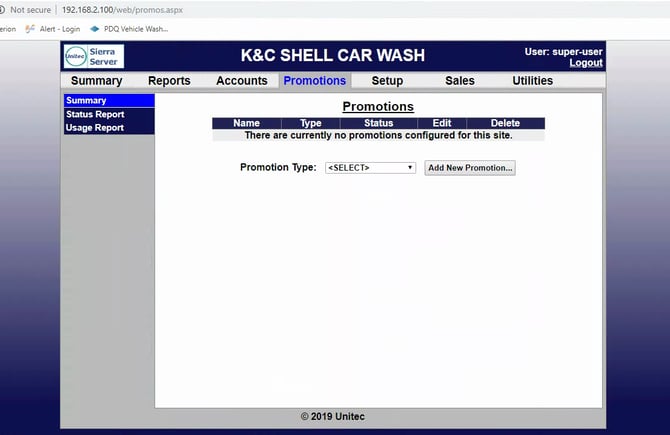The image size is (670, 435).
Task: Open the Reports tab
Action: [x=169, y=81]
